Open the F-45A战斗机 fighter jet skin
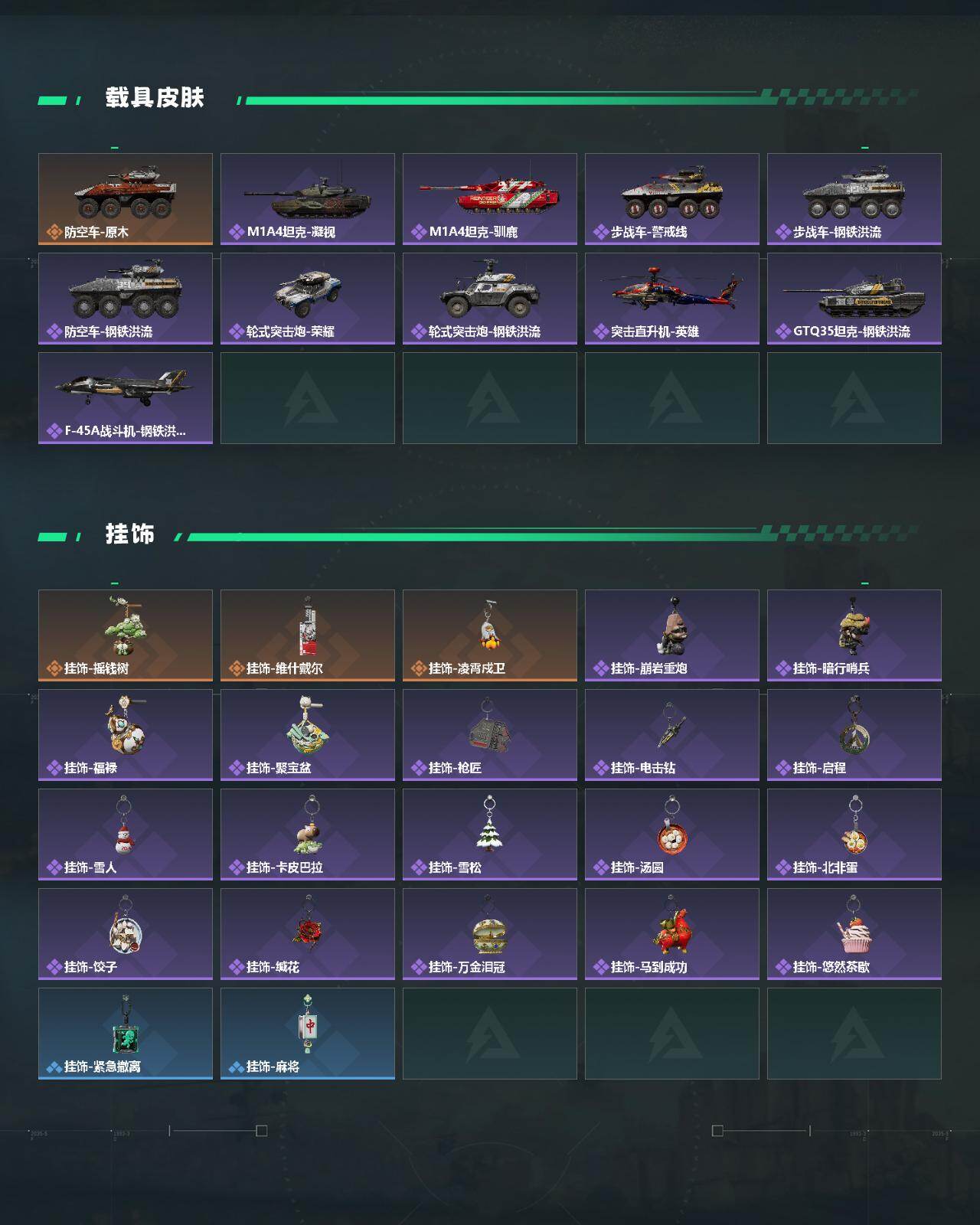980x1225 pixels. pyautogui.click(x=126, y=398)
